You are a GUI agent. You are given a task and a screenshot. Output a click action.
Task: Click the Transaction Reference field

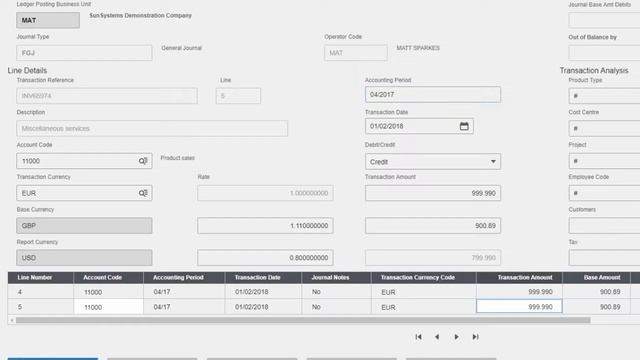(x=107, y=96)
